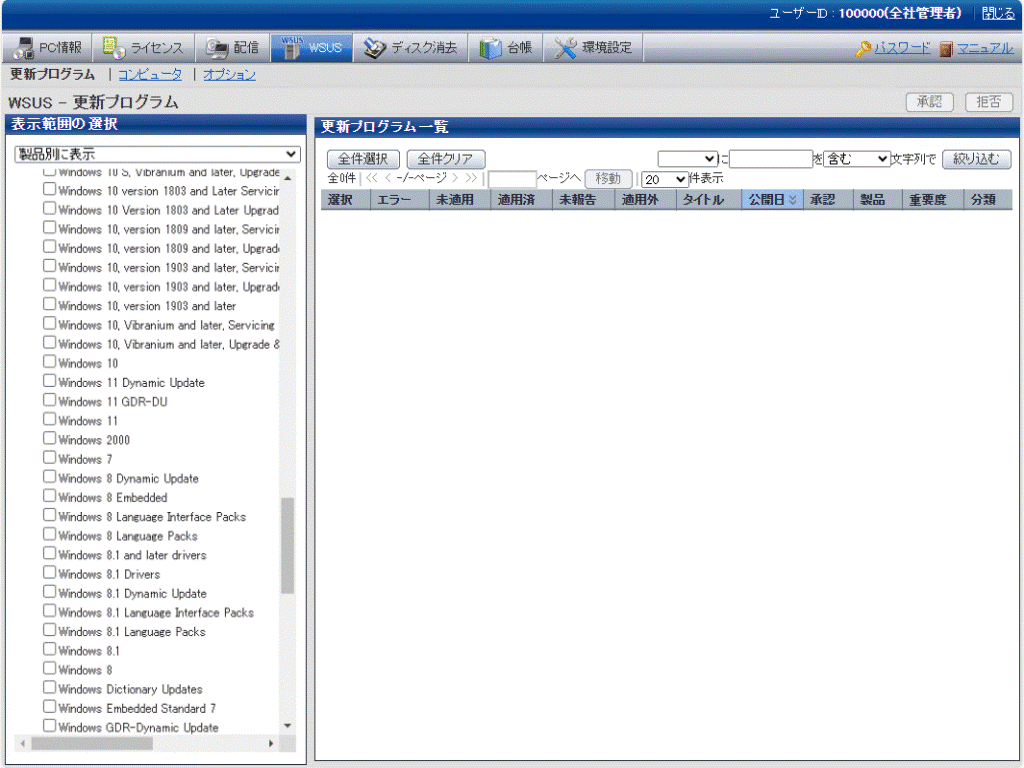
Task: Click the product list horizontal scrollbar thumb
Action: [92, 743]
